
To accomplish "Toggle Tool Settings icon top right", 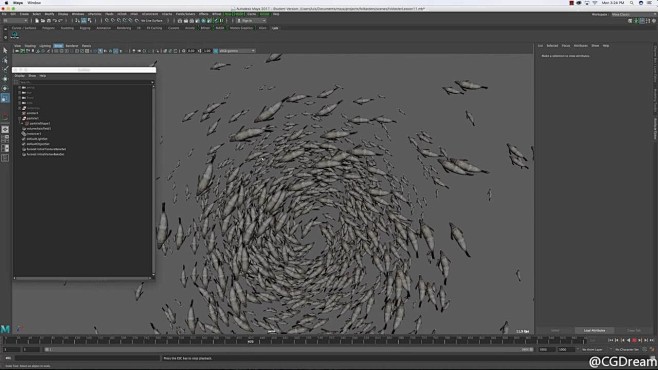I will click(x=648, y=21).
